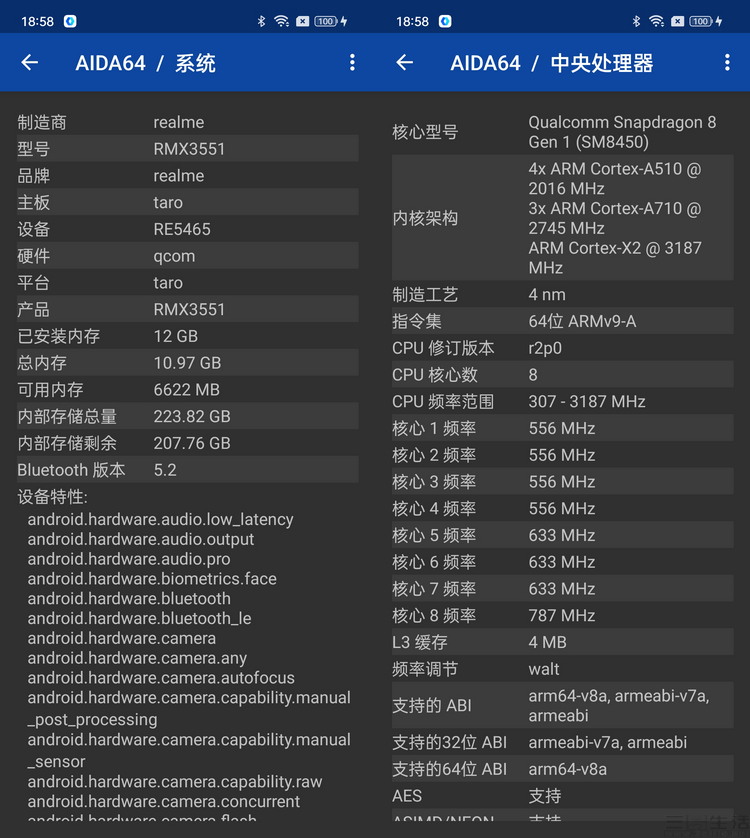Tap the 频率调节 walt row

562,669
